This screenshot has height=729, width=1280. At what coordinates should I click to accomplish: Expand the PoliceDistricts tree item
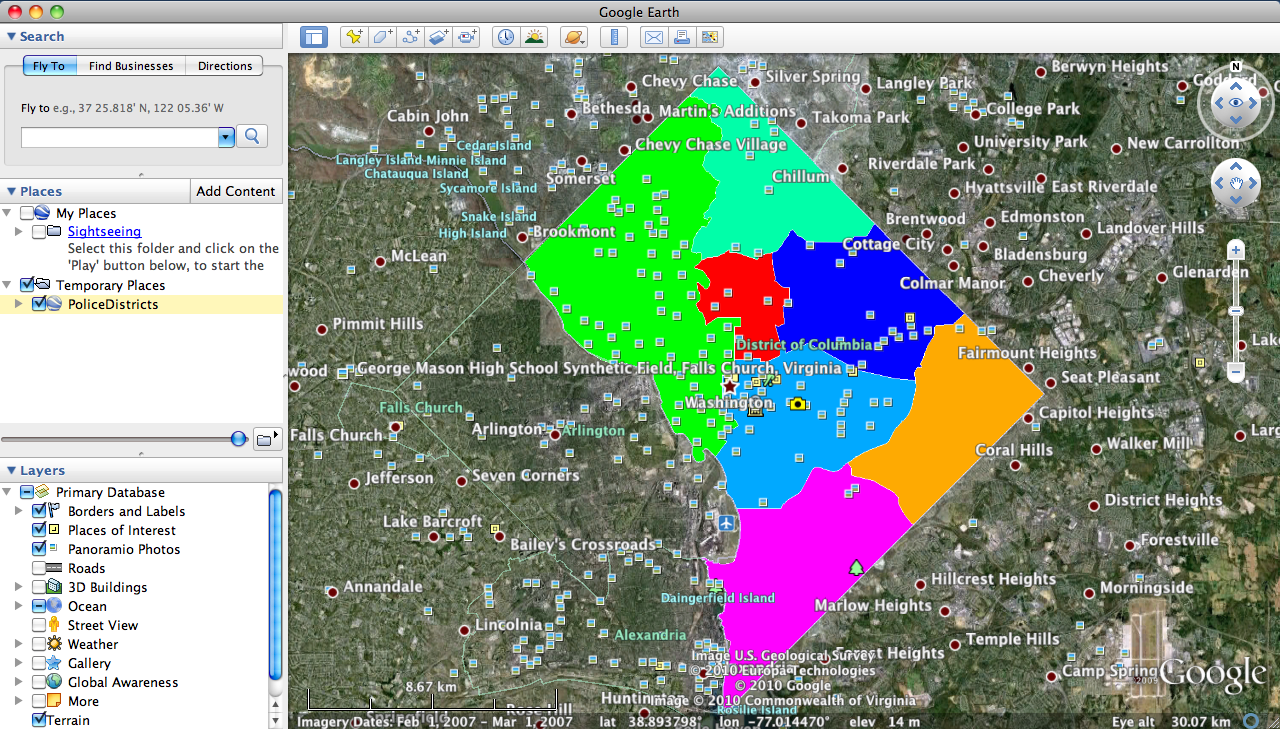pos(18,304)
